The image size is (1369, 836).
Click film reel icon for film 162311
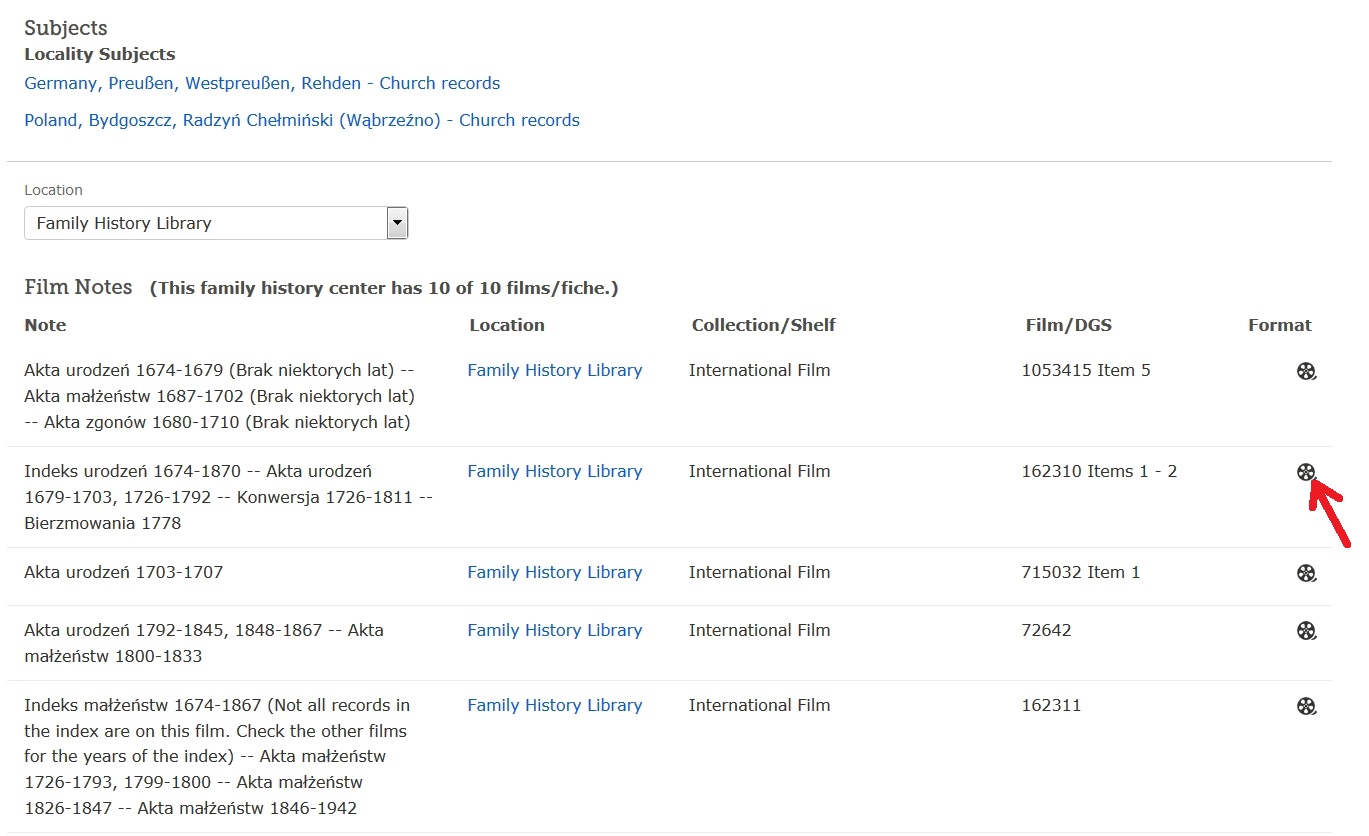click(1306, 706)
